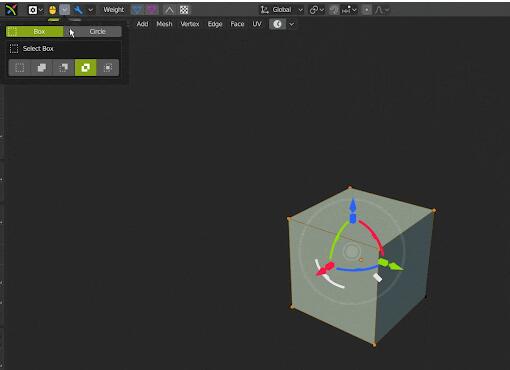The image size is (510, 370).
Task: Click the proportional falloff curve icon
Action: tap(379, 10)
